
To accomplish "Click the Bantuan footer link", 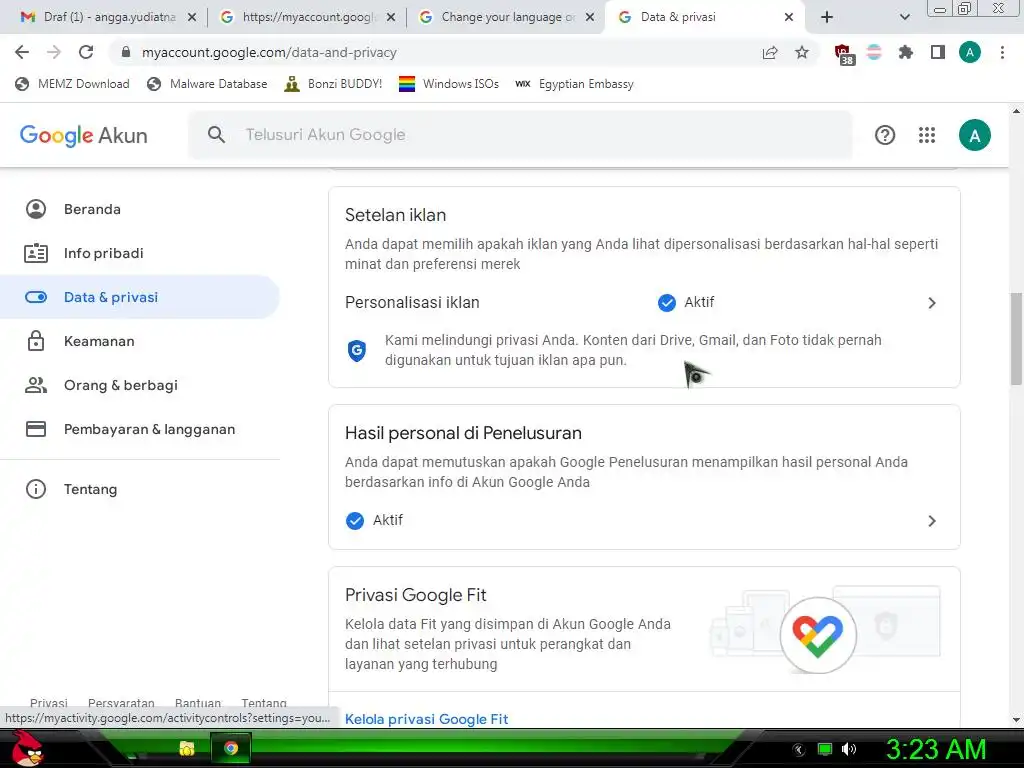I will pyautogui.click(x=198, y=703).
